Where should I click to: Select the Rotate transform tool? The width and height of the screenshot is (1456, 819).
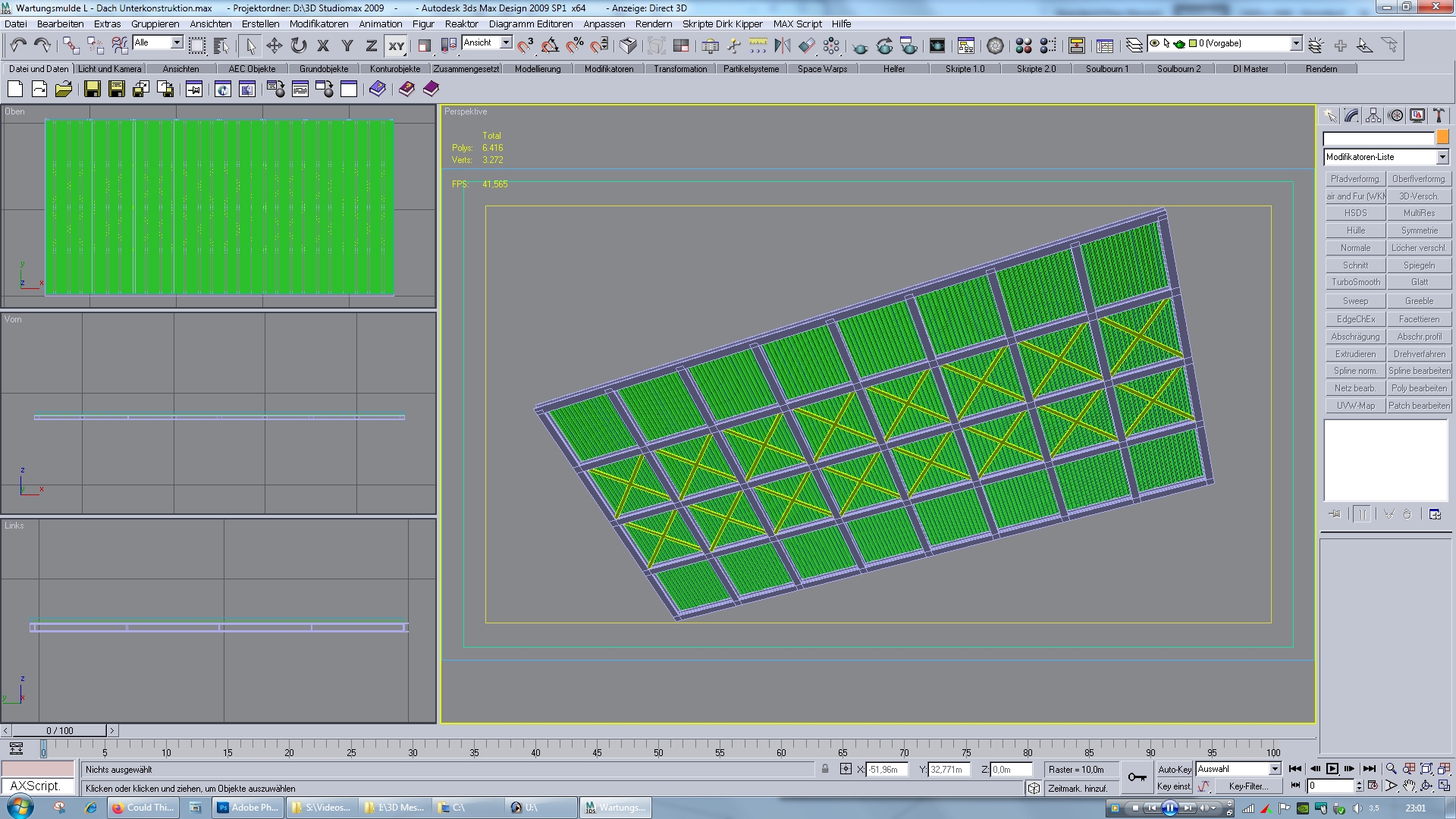click(x=299, y=45)
